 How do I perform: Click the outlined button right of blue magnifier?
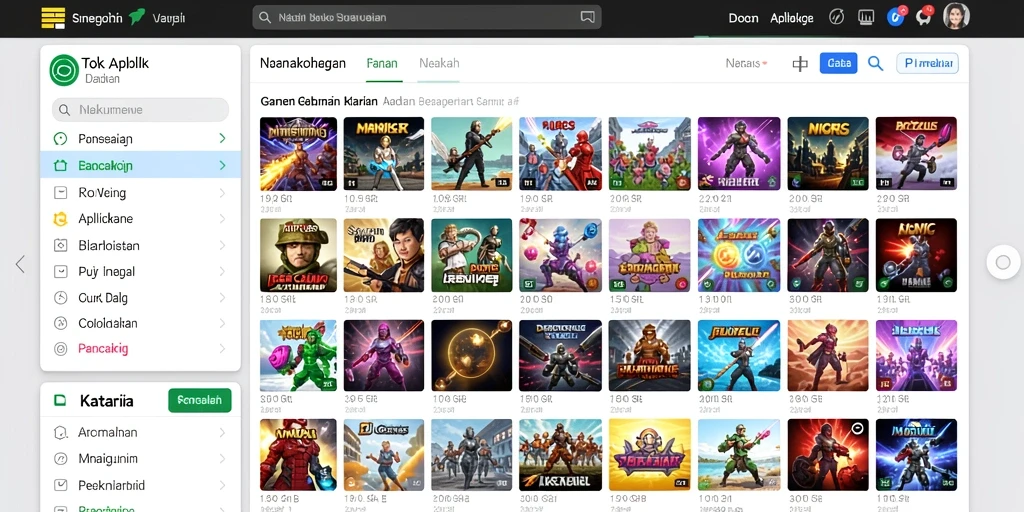(x=927, y=63)
